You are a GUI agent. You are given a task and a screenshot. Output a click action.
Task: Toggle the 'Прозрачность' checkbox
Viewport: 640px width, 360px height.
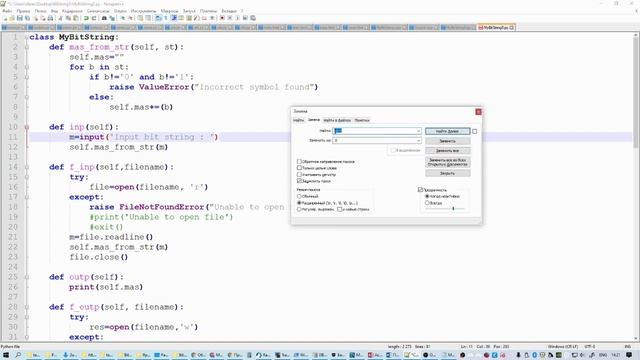pos(420,189)
